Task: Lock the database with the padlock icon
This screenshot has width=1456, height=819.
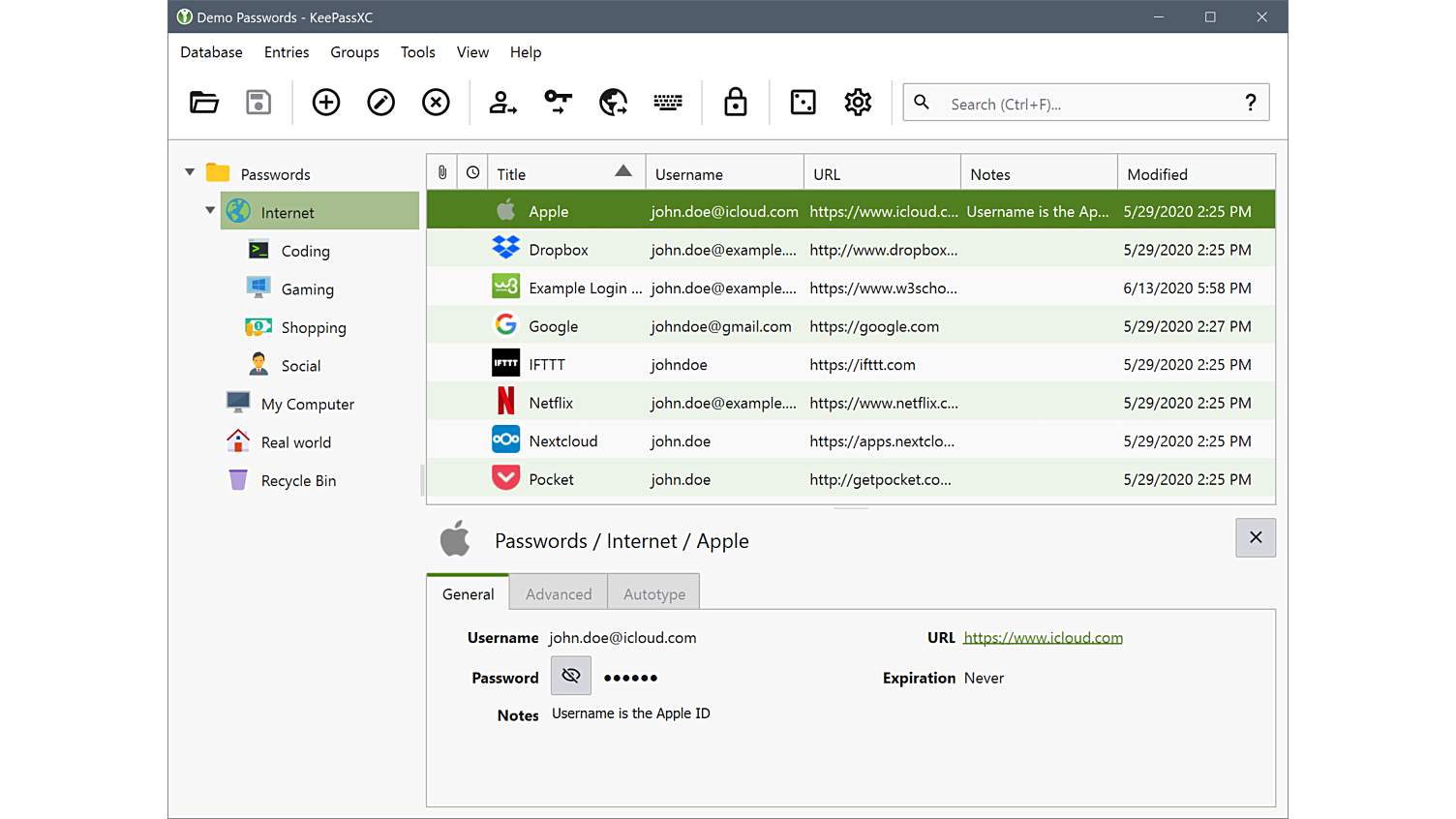Action: (x=735, y=102)
